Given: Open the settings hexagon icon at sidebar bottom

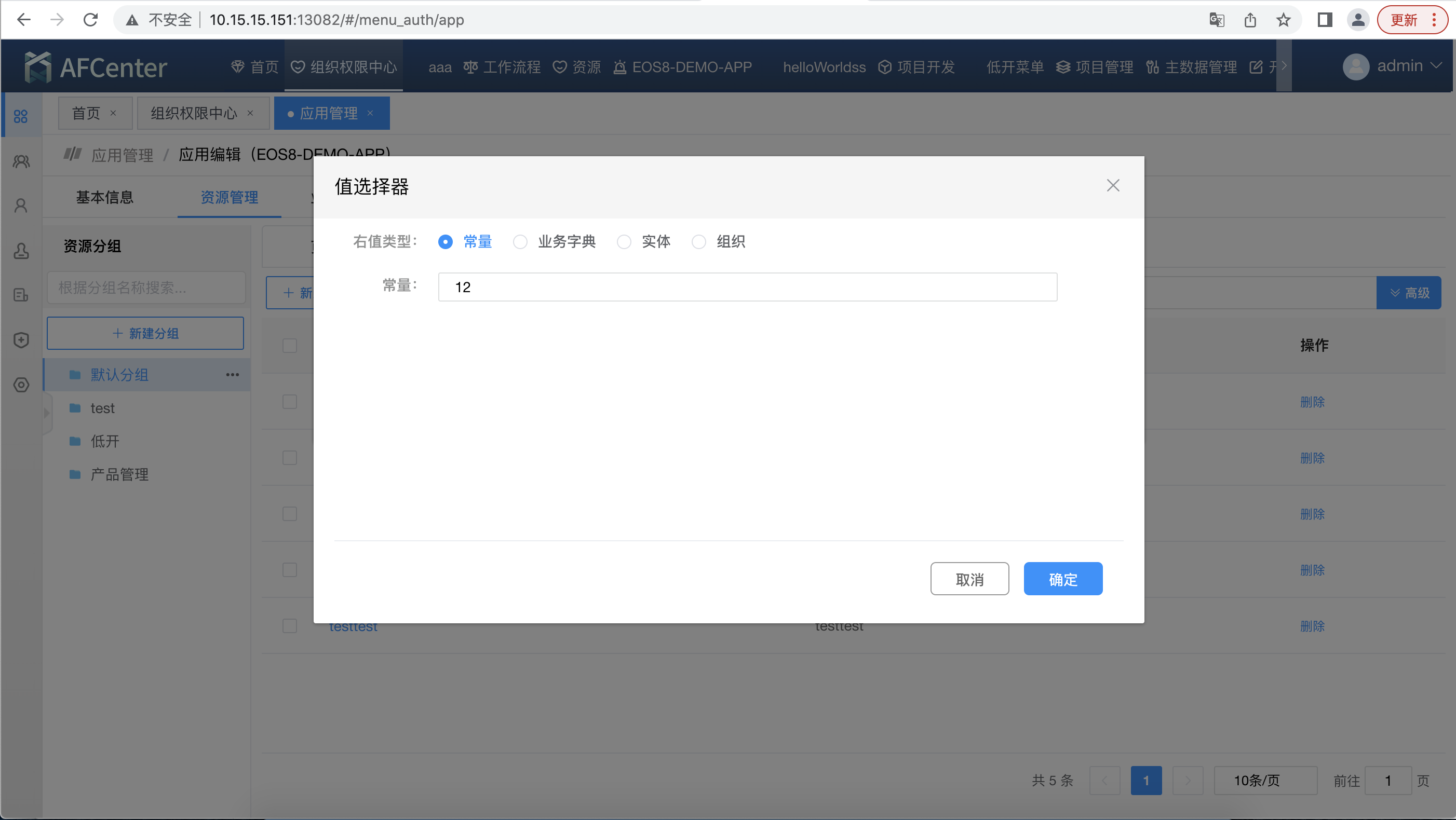Looking at the screenshot, I should pos(20,385).
